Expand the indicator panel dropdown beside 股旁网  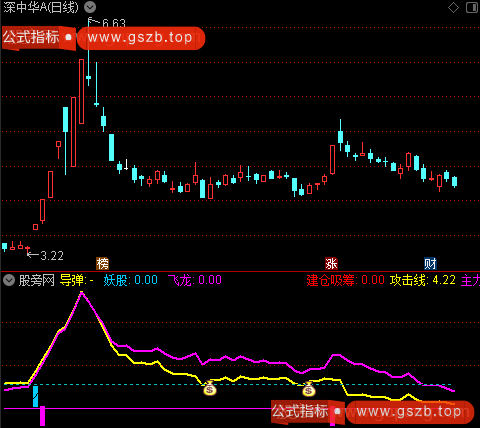[9, 280]
